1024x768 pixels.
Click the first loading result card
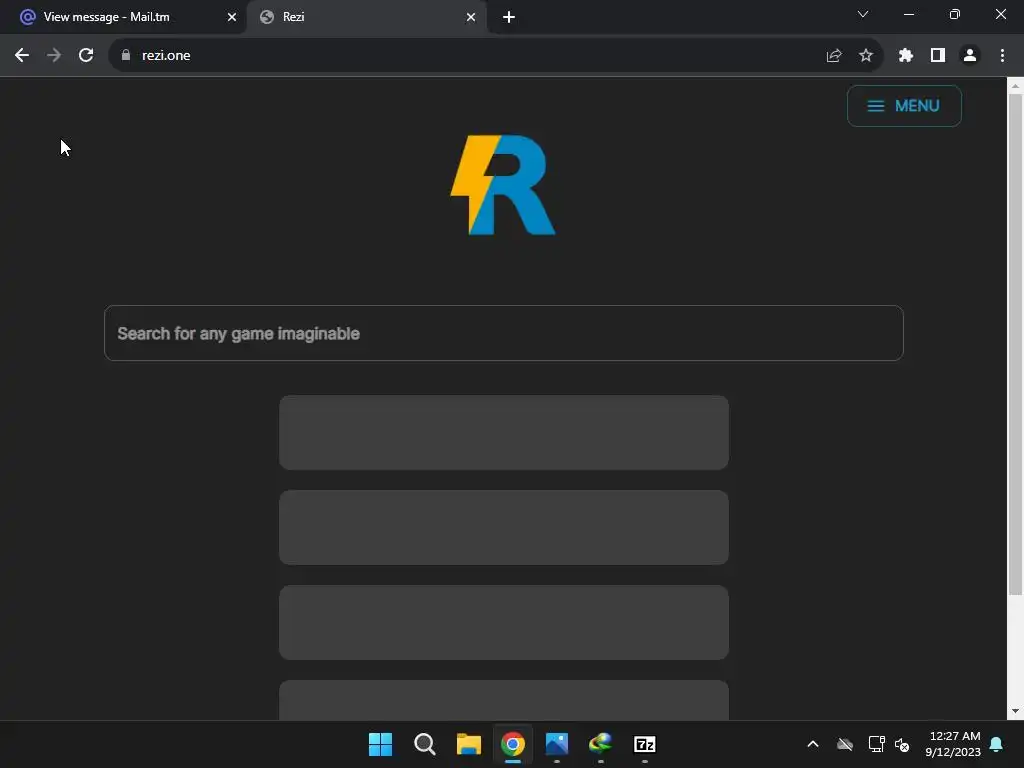pyautogui.click(x=504, y=432)
